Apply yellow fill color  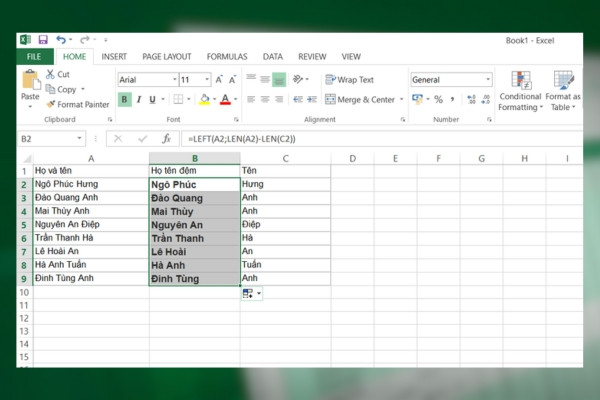(x=205, y=100)
